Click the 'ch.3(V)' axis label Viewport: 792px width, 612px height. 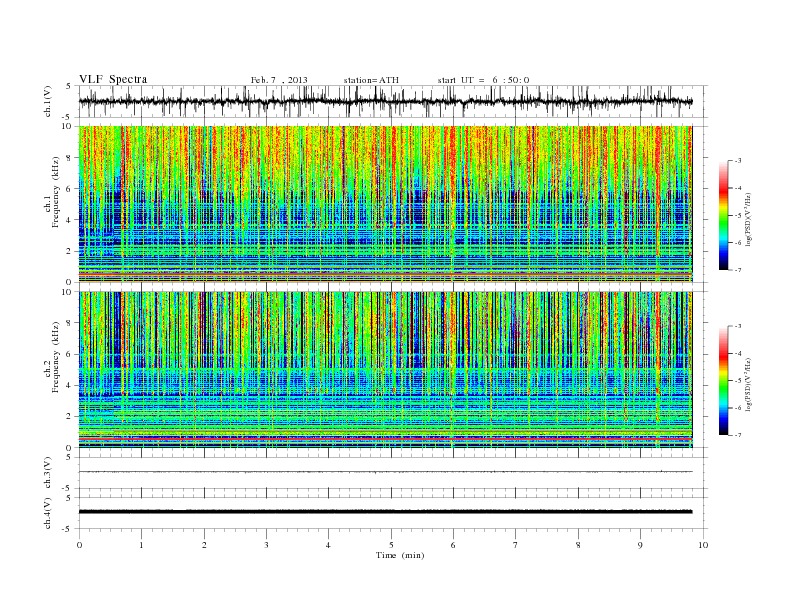(x=48, y=473)
